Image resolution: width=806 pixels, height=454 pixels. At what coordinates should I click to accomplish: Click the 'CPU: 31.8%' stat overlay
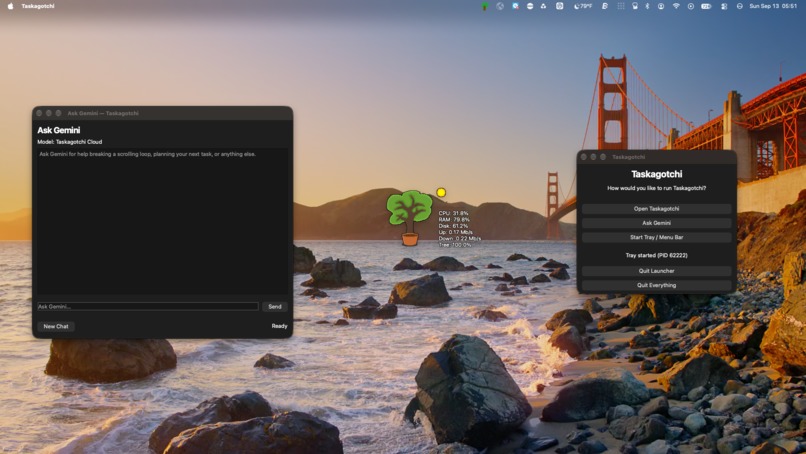click(453, 213)
